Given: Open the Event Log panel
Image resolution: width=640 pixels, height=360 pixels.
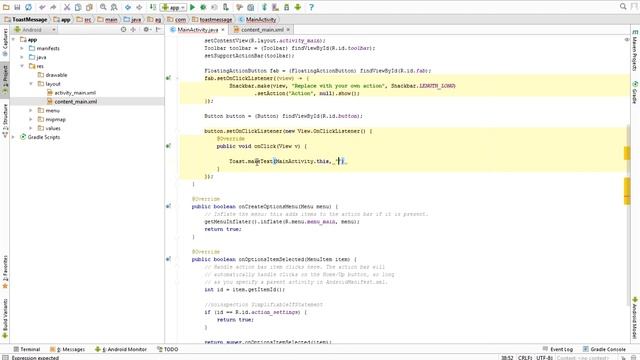Looking at the screenshot, I should click(558, 349).
